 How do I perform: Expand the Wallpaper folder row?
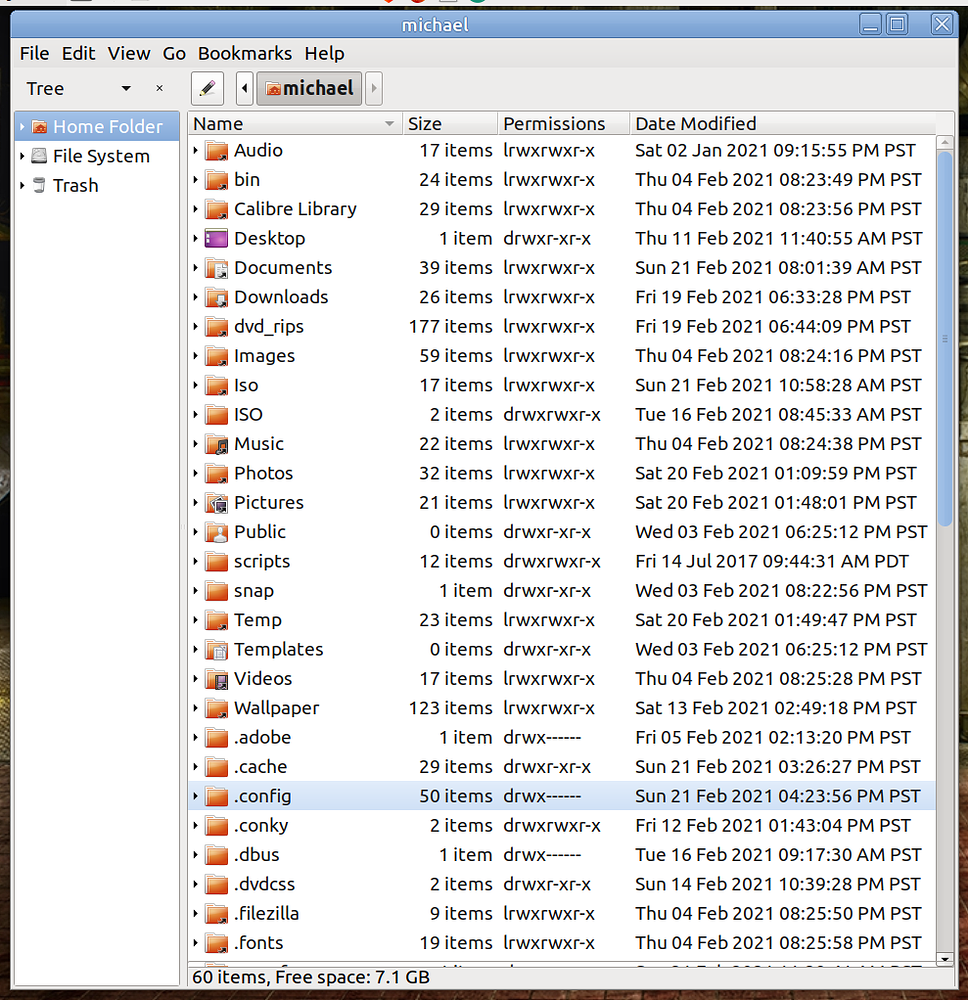click(195, 708)
